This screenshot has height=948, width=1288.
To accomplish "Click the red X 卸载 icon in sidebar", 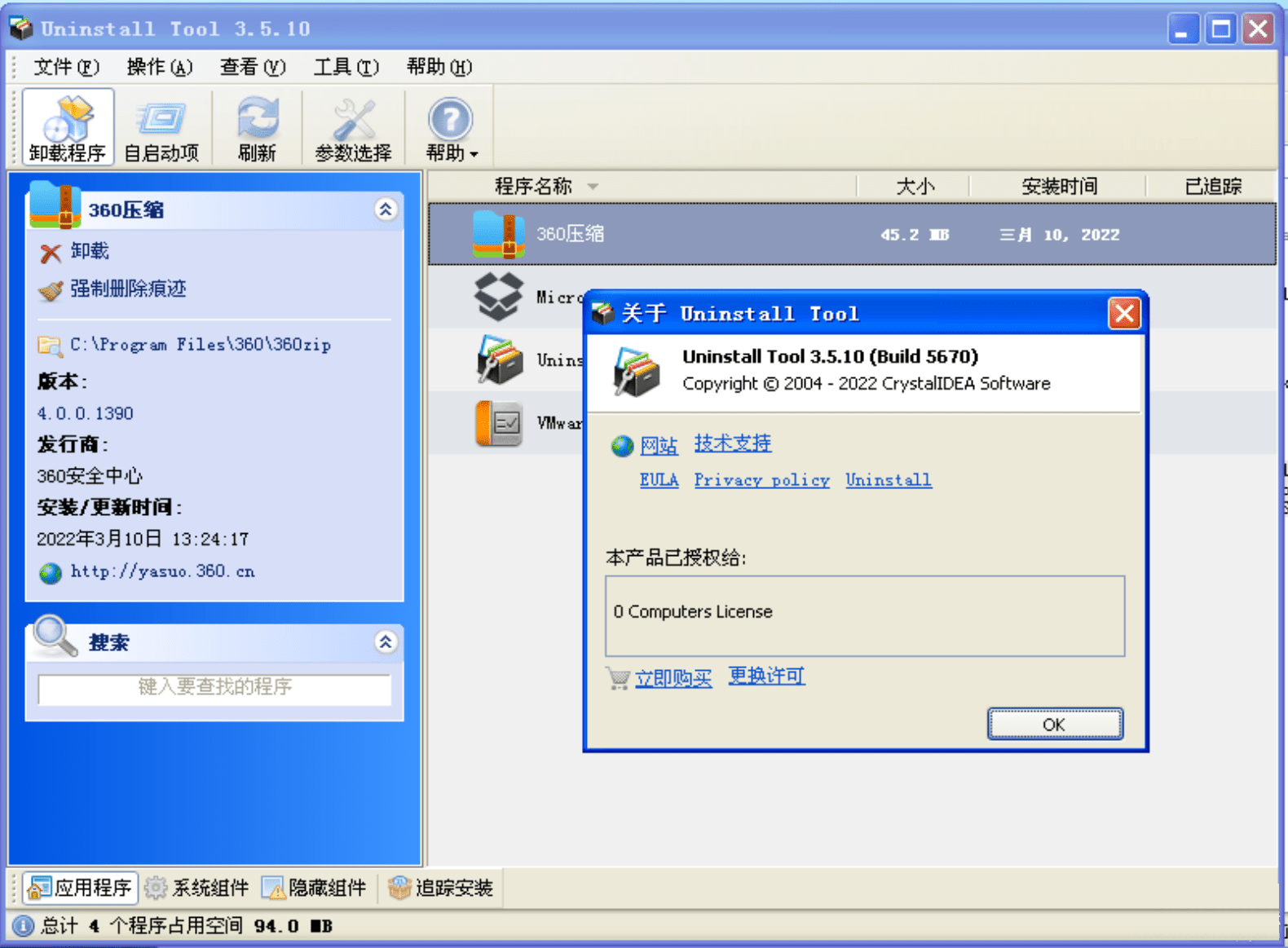I will click(50, 253).
